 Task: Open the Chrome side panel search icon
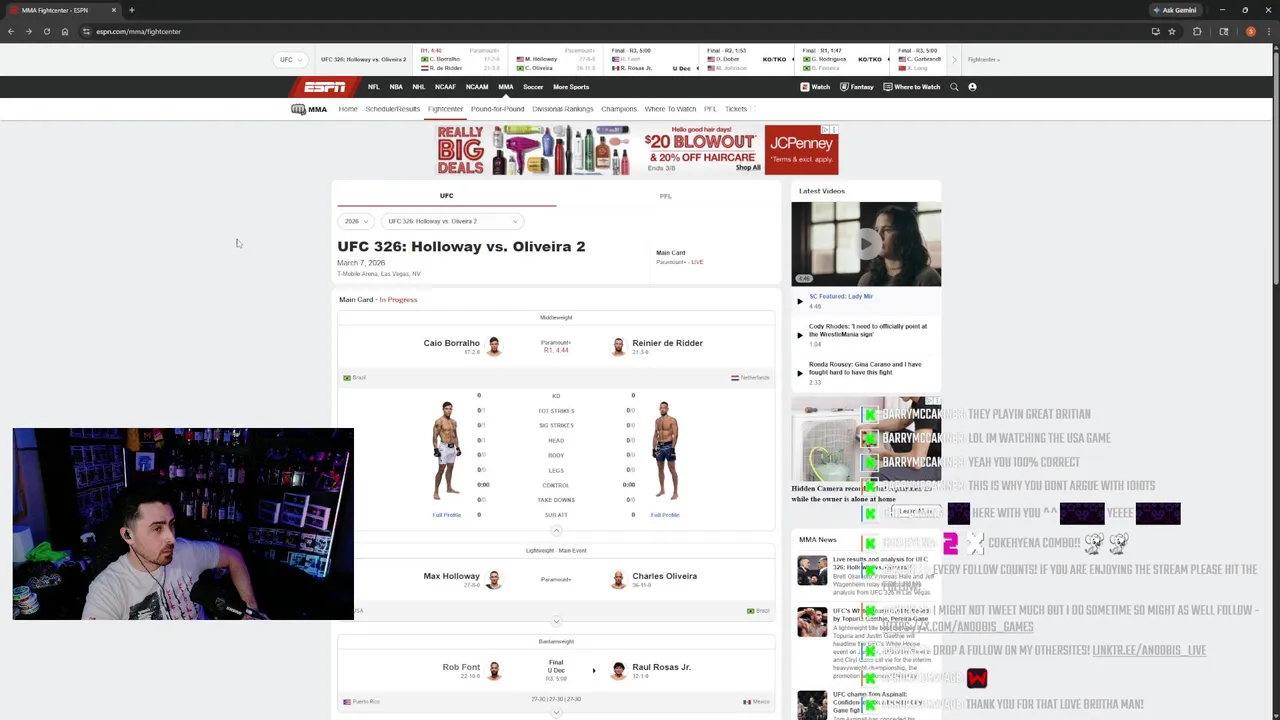1223,31
